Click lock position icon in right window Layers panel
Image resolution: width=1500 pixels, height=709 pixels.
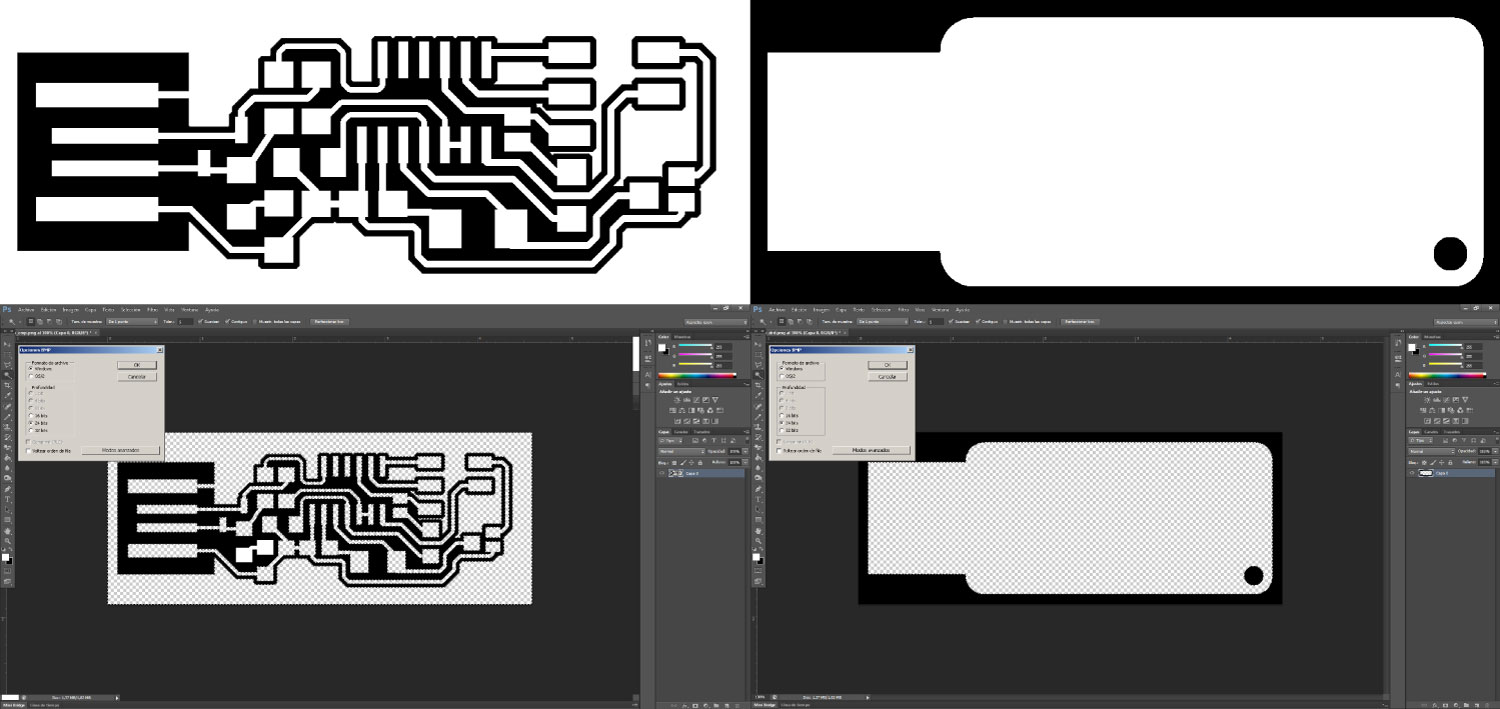[x=1442, y=462]
